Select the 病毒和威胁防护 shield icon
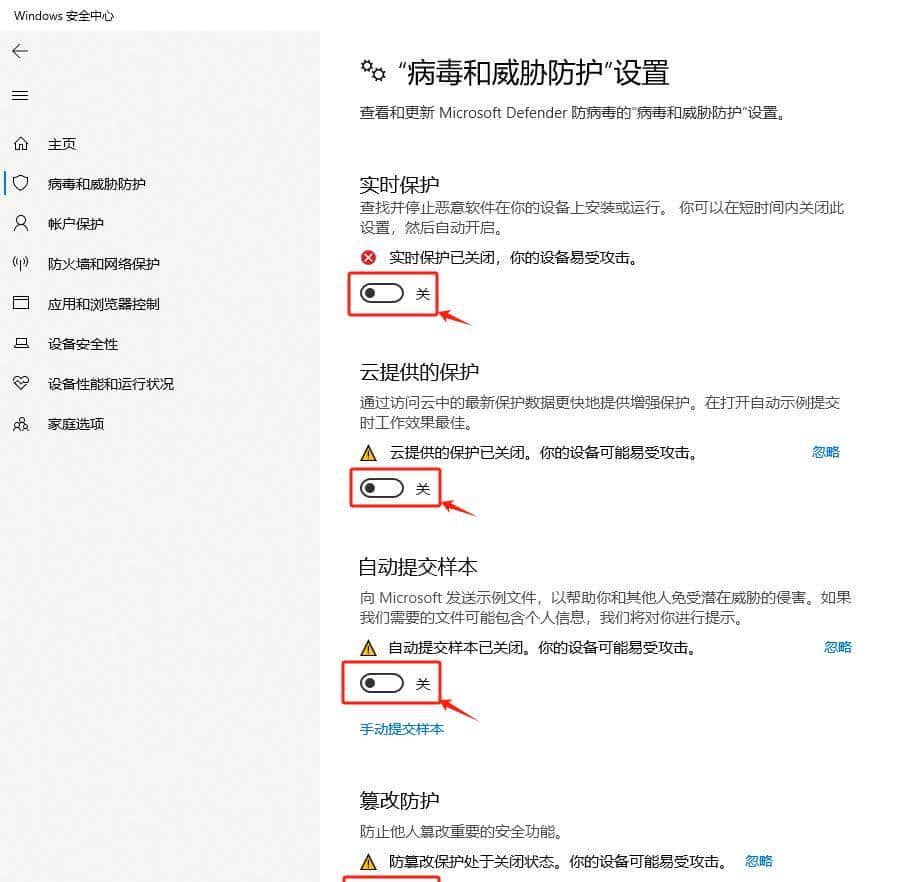Viewport: 918px width, 882px height. click(x=20, y=184)
